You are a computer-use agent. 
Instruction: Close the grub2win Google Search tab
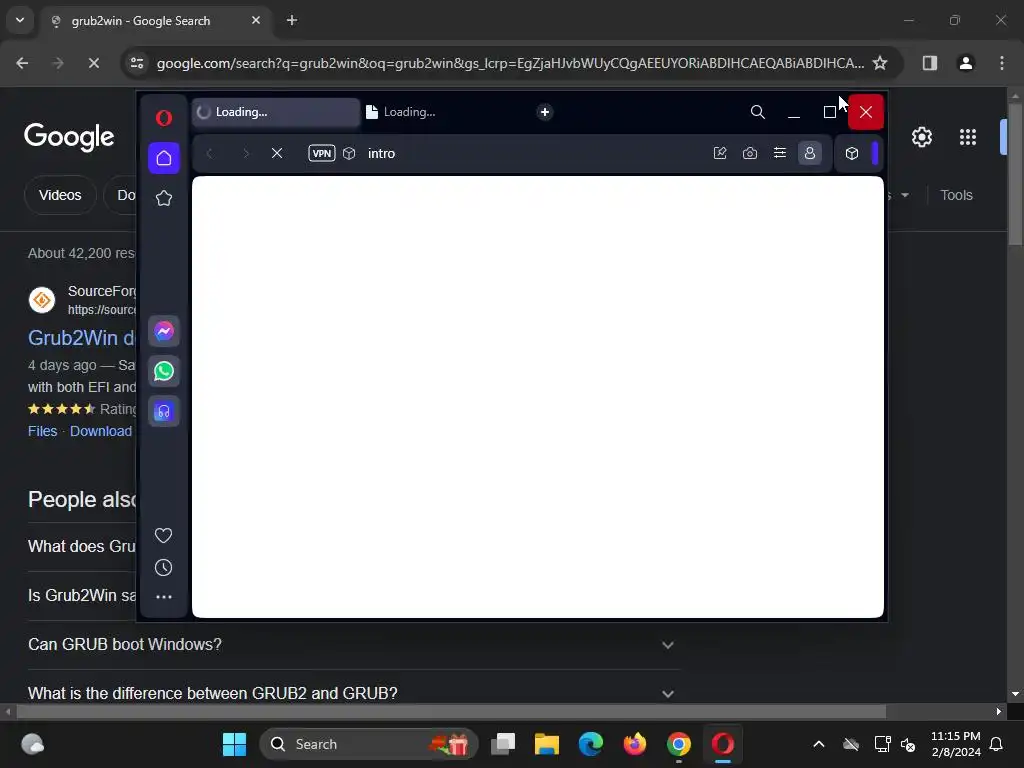pyautogui.click(x=256, y=20)
